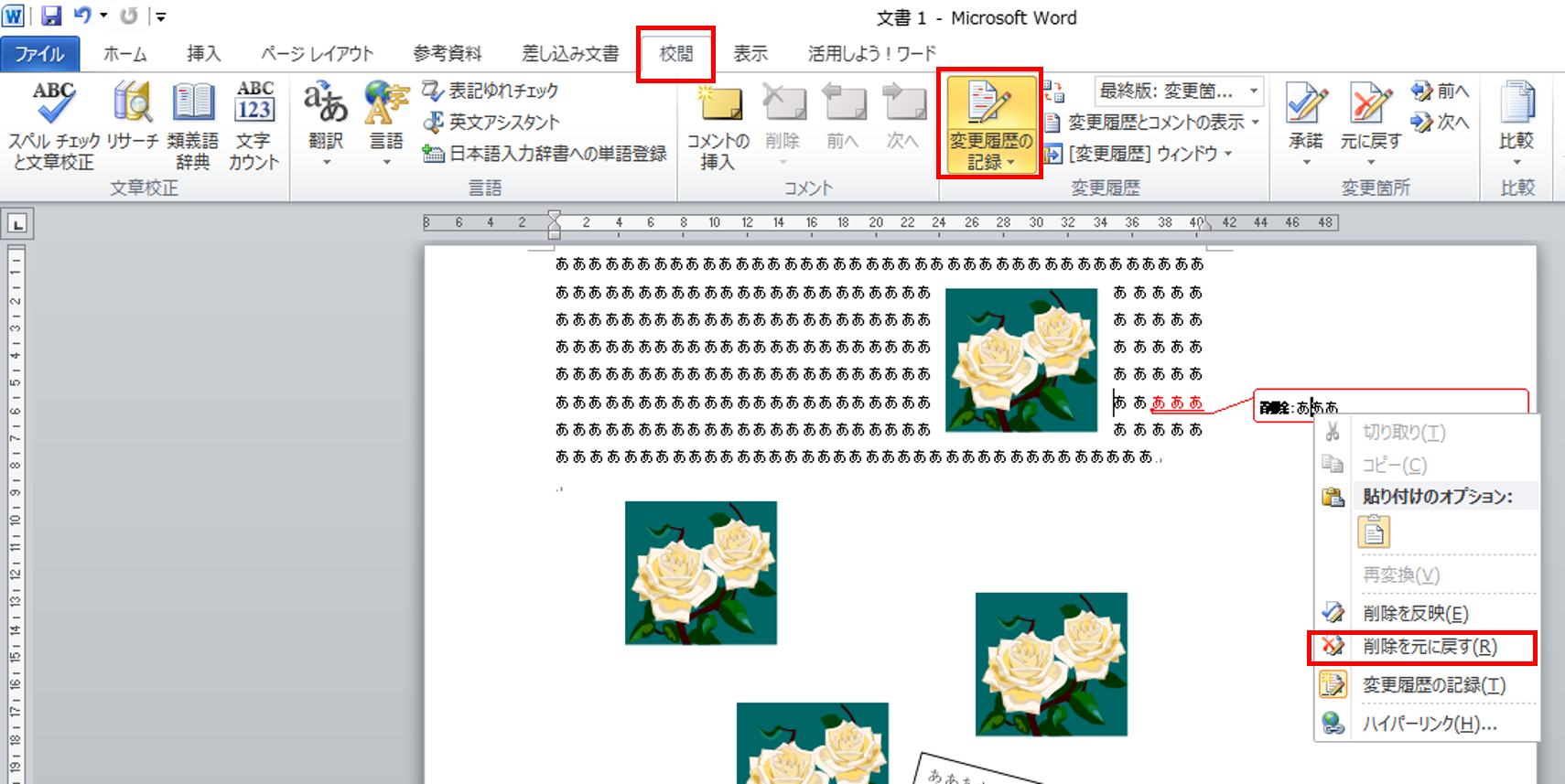Go to next comment with 次へ
Screen dimensions: 1565x784
[903, 117]
